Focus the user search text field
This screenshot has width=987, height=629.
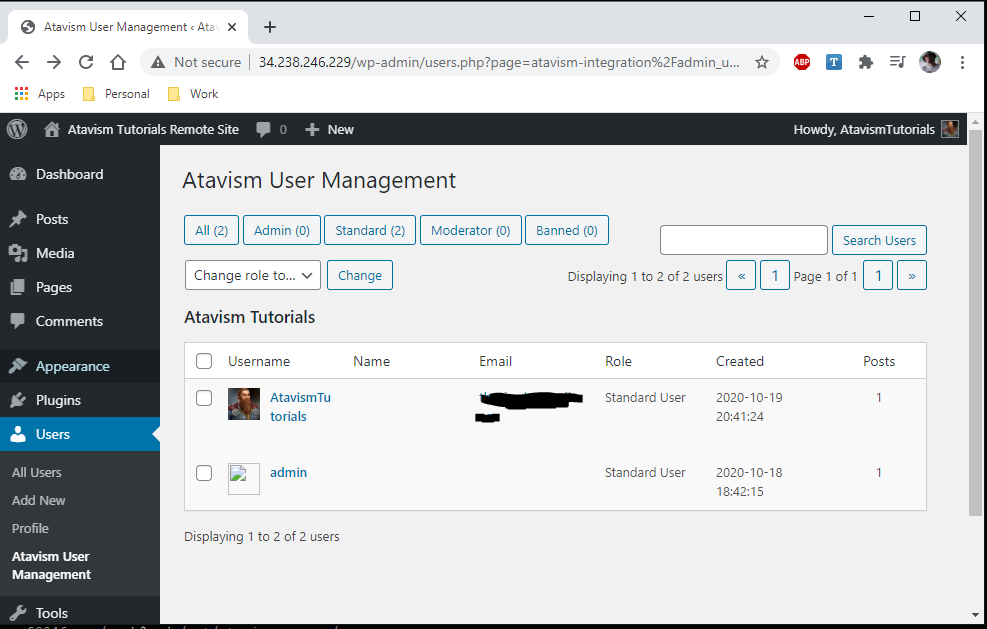coord(743,240)
